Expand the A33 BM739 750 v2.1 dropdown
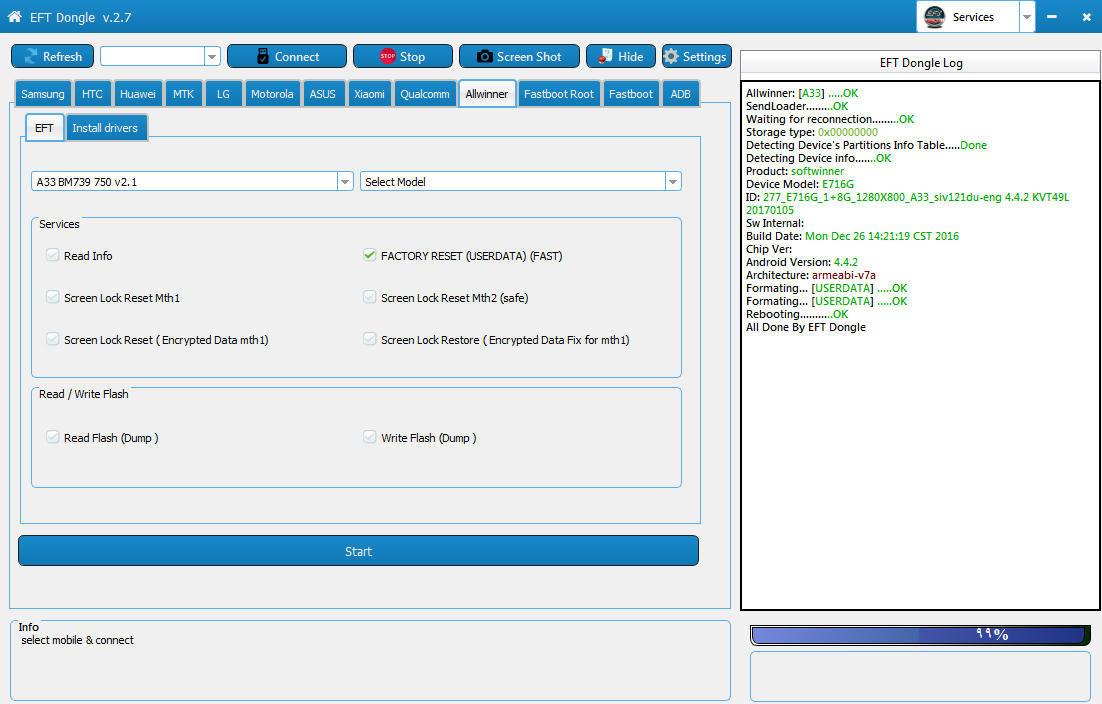Viewport: 1102px width, 704px height. [344, 182]
